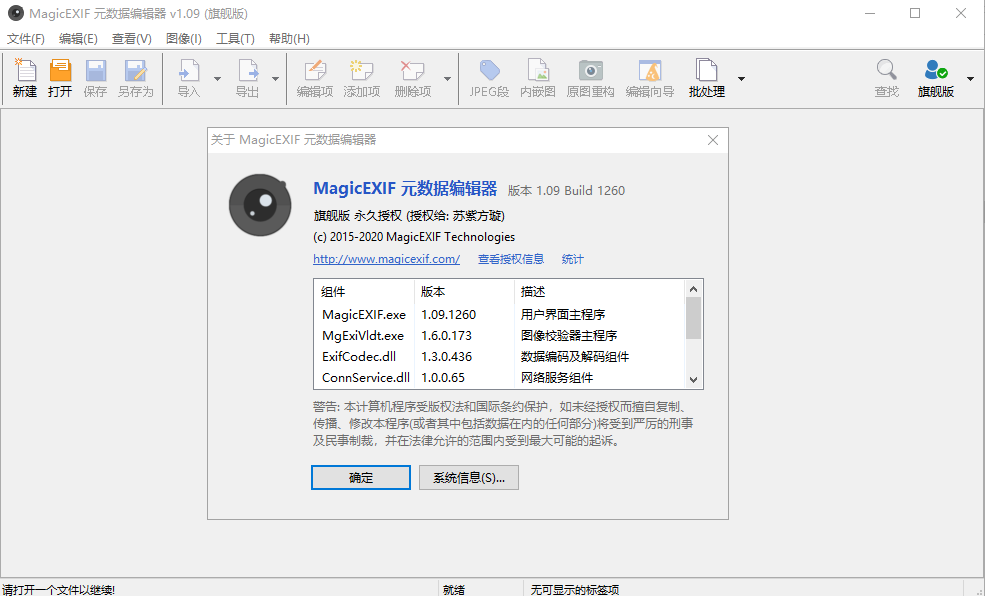The height and width of the screenshot is (596, 985).
Task: Click the 打开 (Open) folder icon
Action: 60,70
